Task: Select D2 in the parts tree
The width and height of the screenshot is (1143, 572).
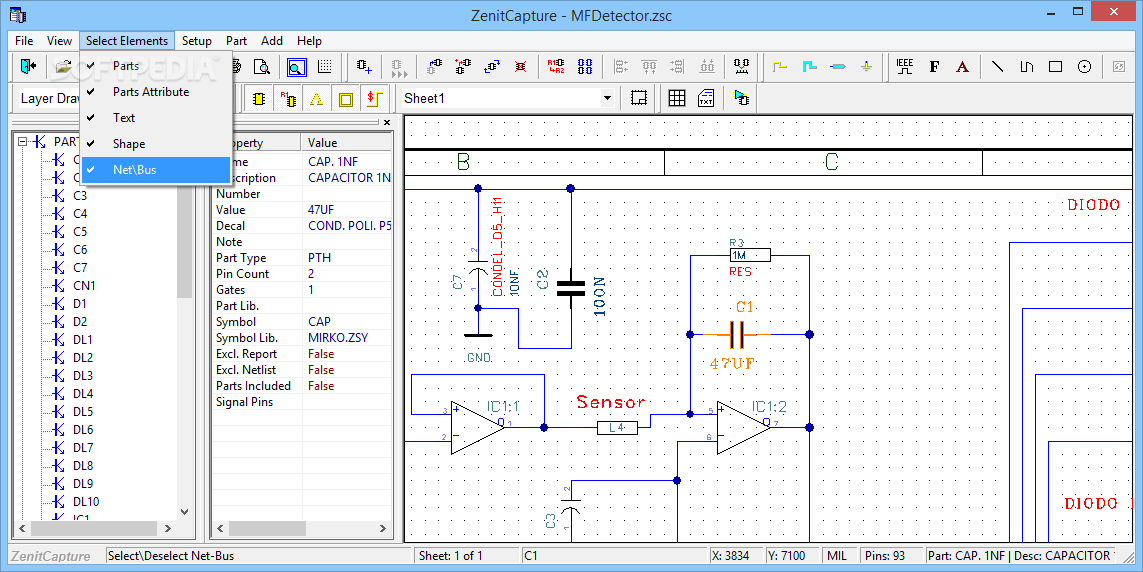Action: tap(79, 321)
